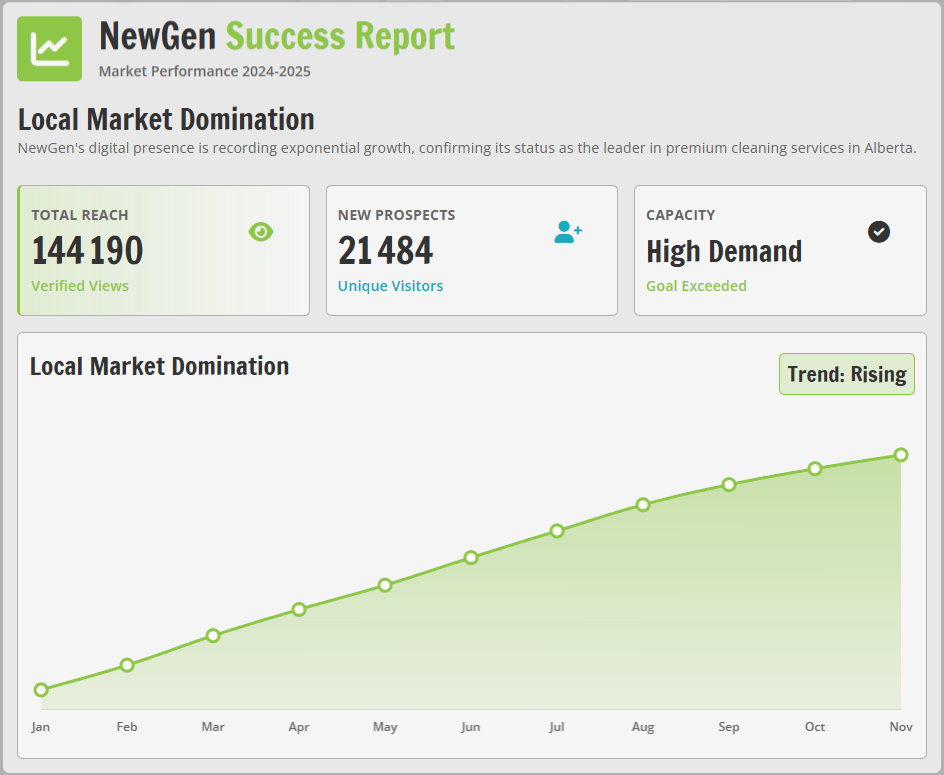The image size is (944, 775).
Task: Click the Unique Visitors link
Action: click(x=390, y=286)
